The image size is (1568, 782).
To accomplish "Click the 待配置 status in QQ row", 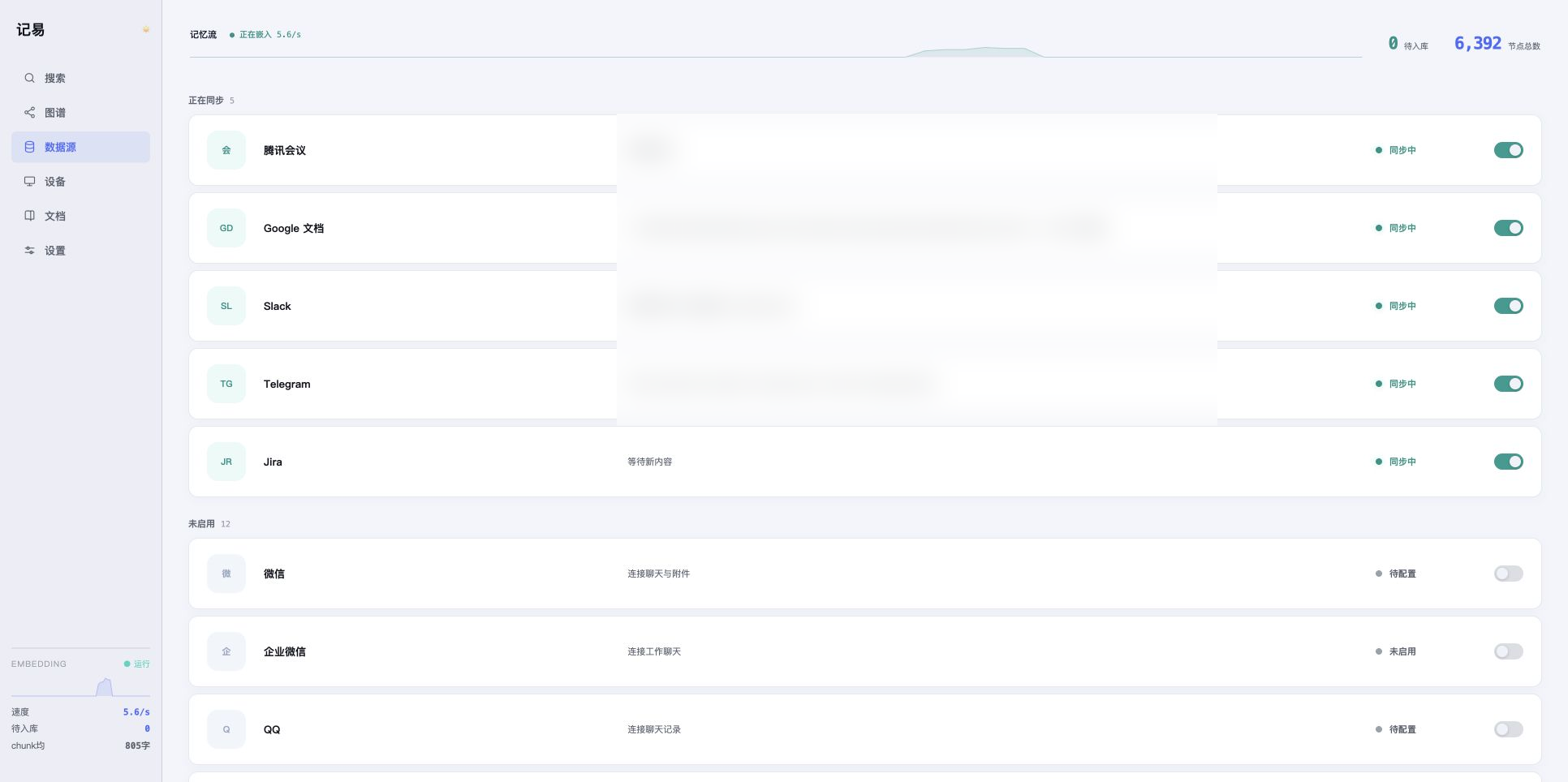I will coord(1396,729).
